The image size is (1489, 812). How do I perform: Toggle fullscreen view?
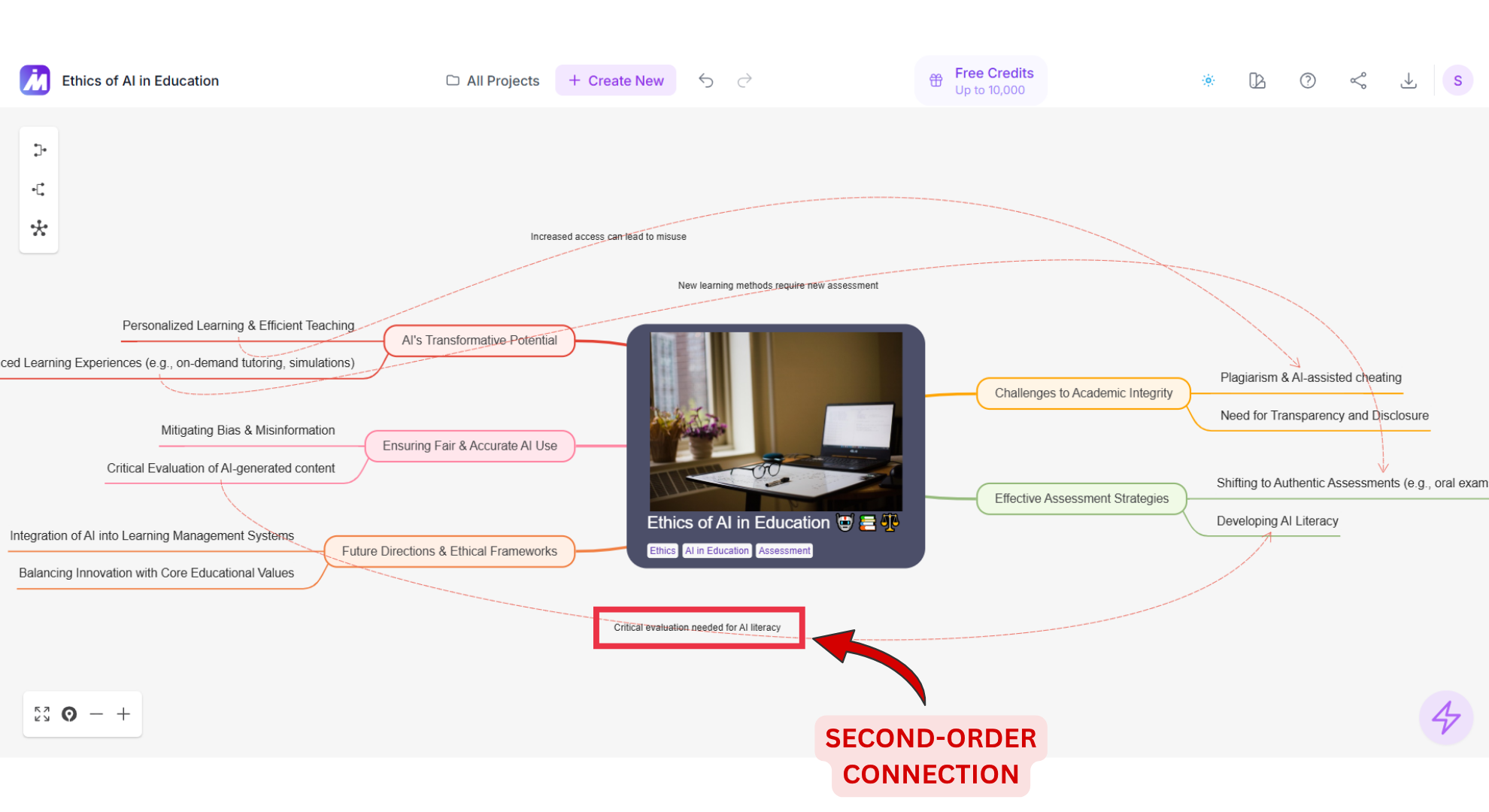click(x=42, y=714)
